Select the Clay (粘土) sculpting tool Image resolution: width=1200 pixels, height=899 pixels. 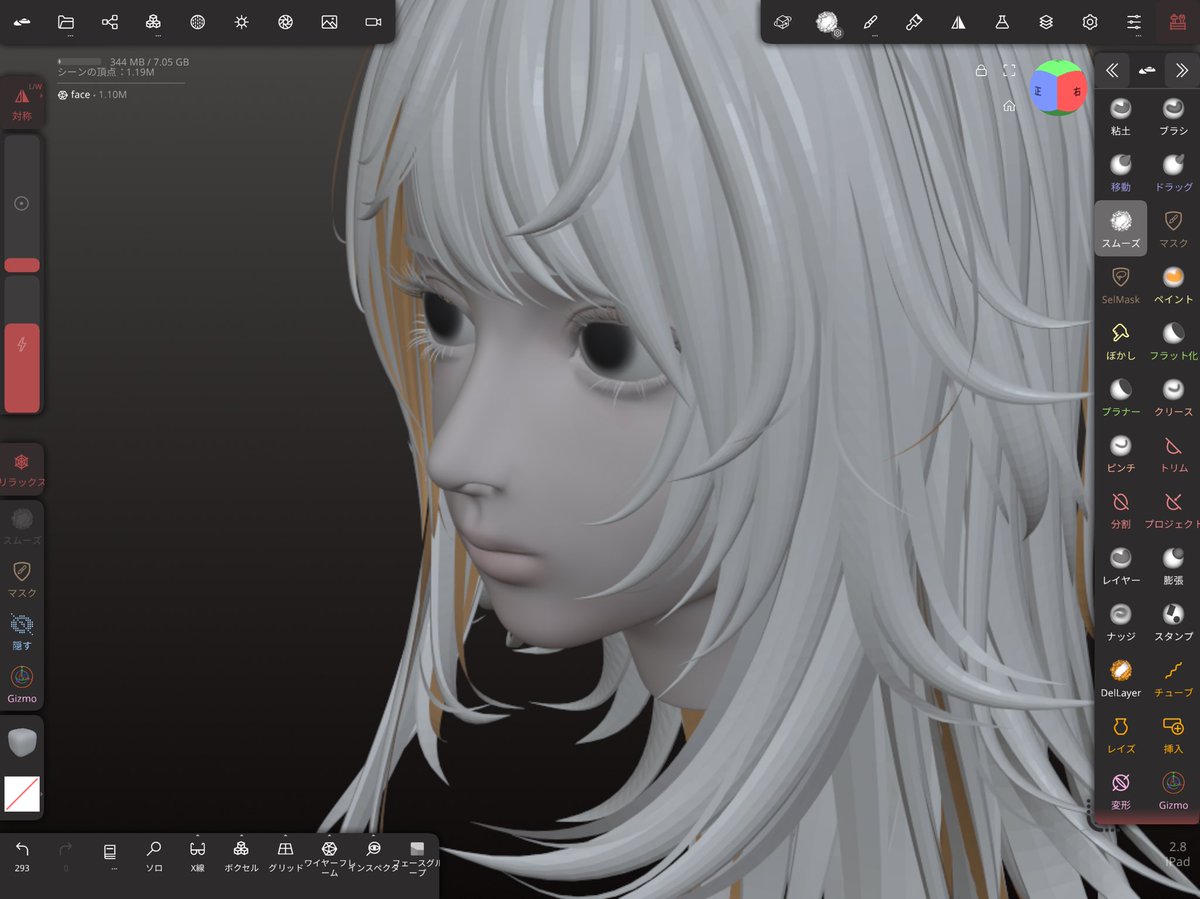click(1120, 117)
